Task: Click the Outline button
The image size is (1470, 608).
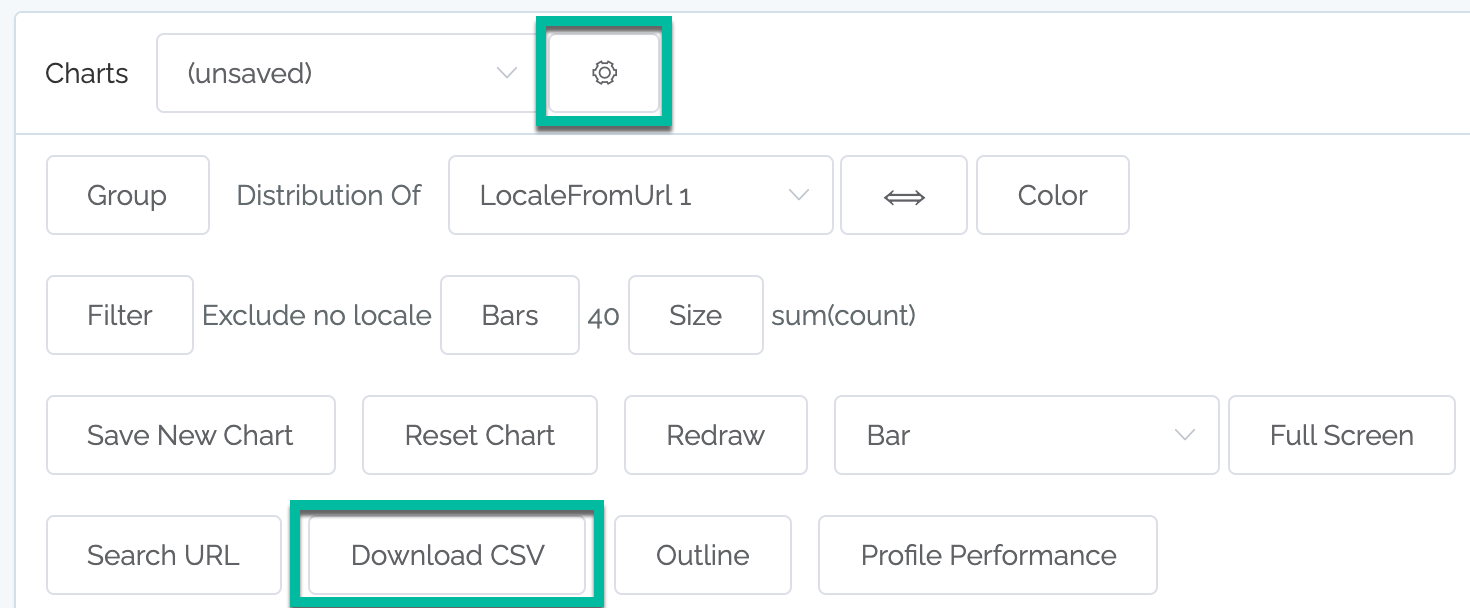Action: (x=703, y=555)
